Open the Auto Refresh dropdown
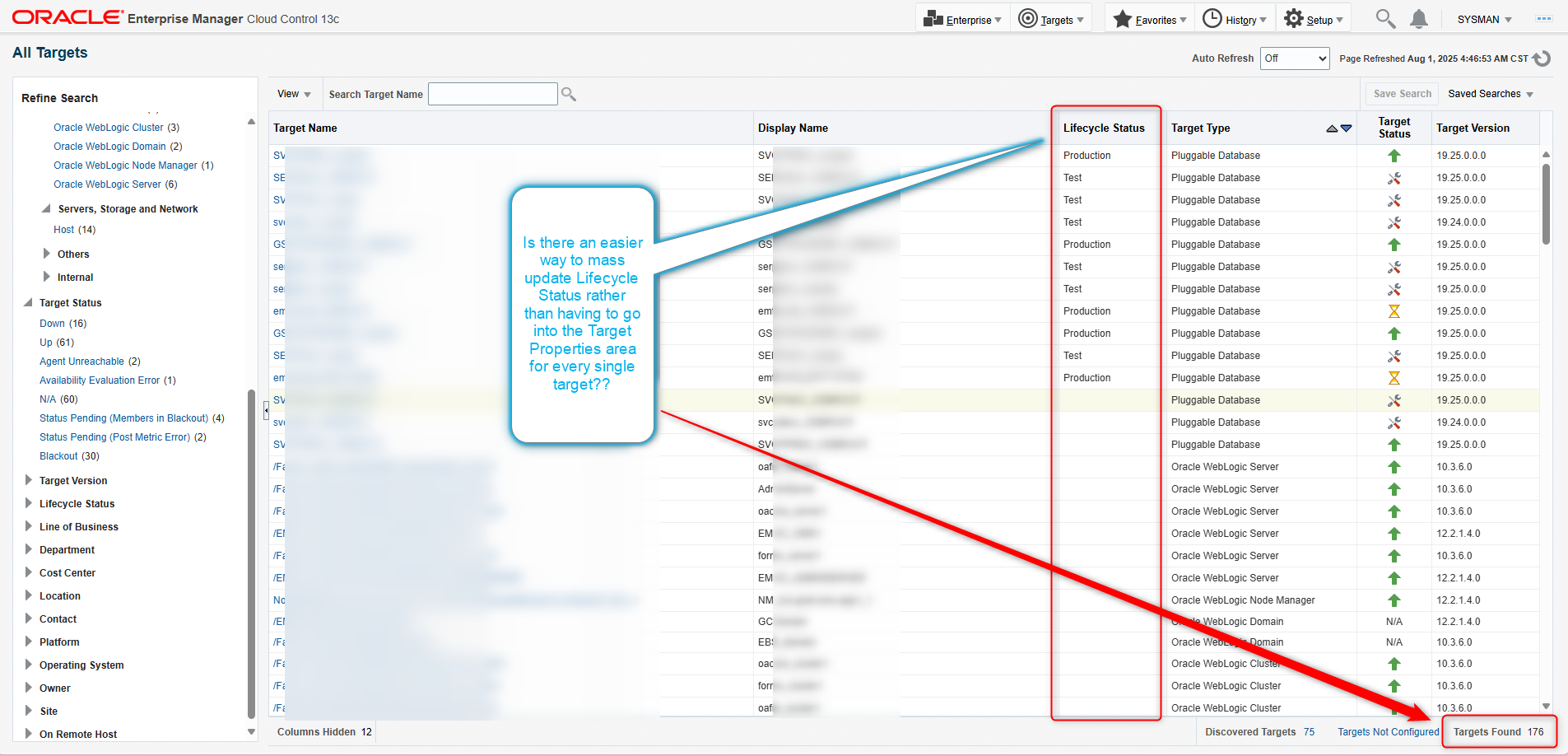 click(1295, 58)
